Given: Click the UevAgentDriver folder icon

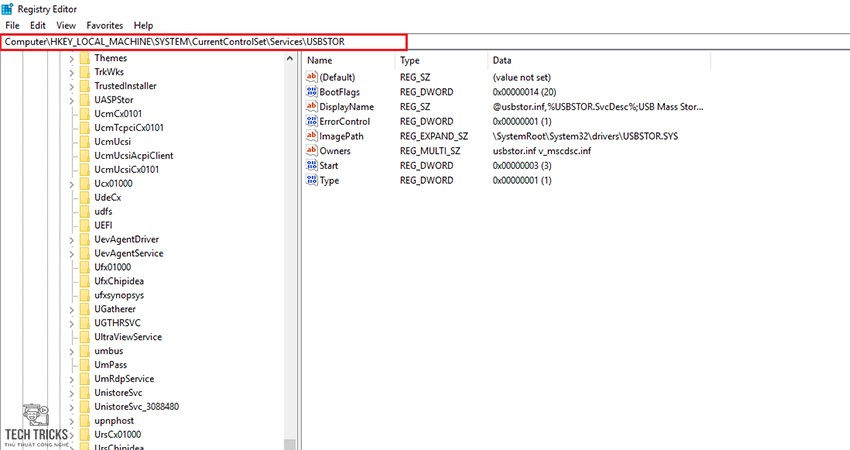Looking at the screenshot, I should pyautogui.click(x=85, y=239).
